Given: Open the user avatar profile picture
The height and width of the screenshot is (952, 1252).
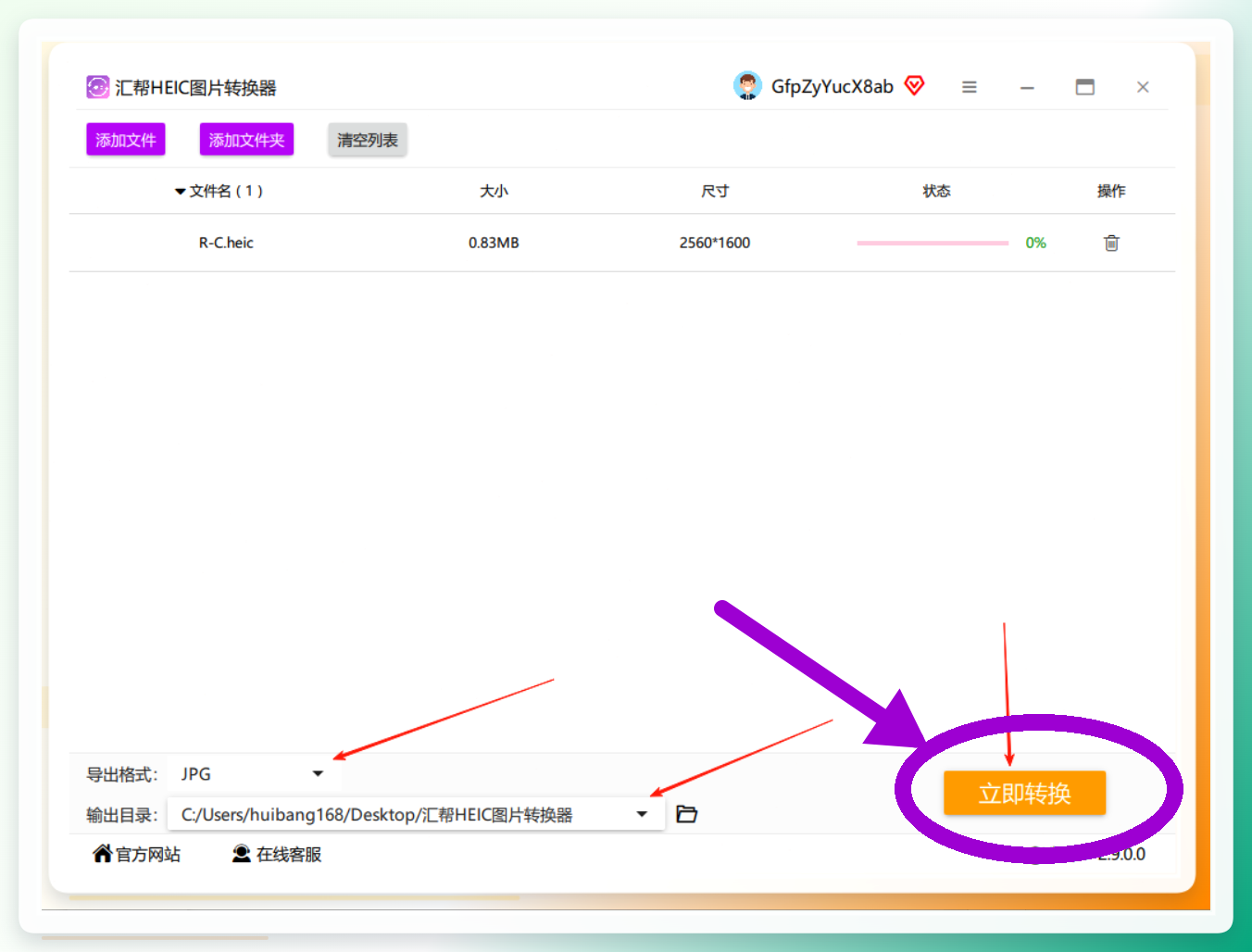Looking at the screenshot, I should click(x=747, y=86).
